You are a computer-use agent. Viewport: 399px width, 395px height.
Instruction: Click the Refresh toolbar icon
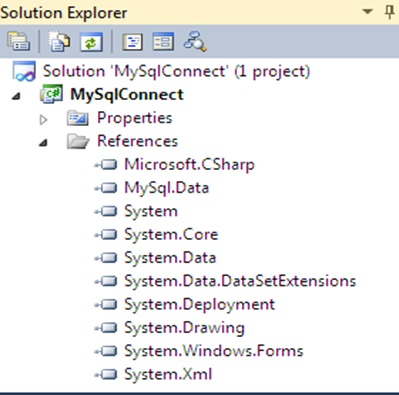[91, 42]
